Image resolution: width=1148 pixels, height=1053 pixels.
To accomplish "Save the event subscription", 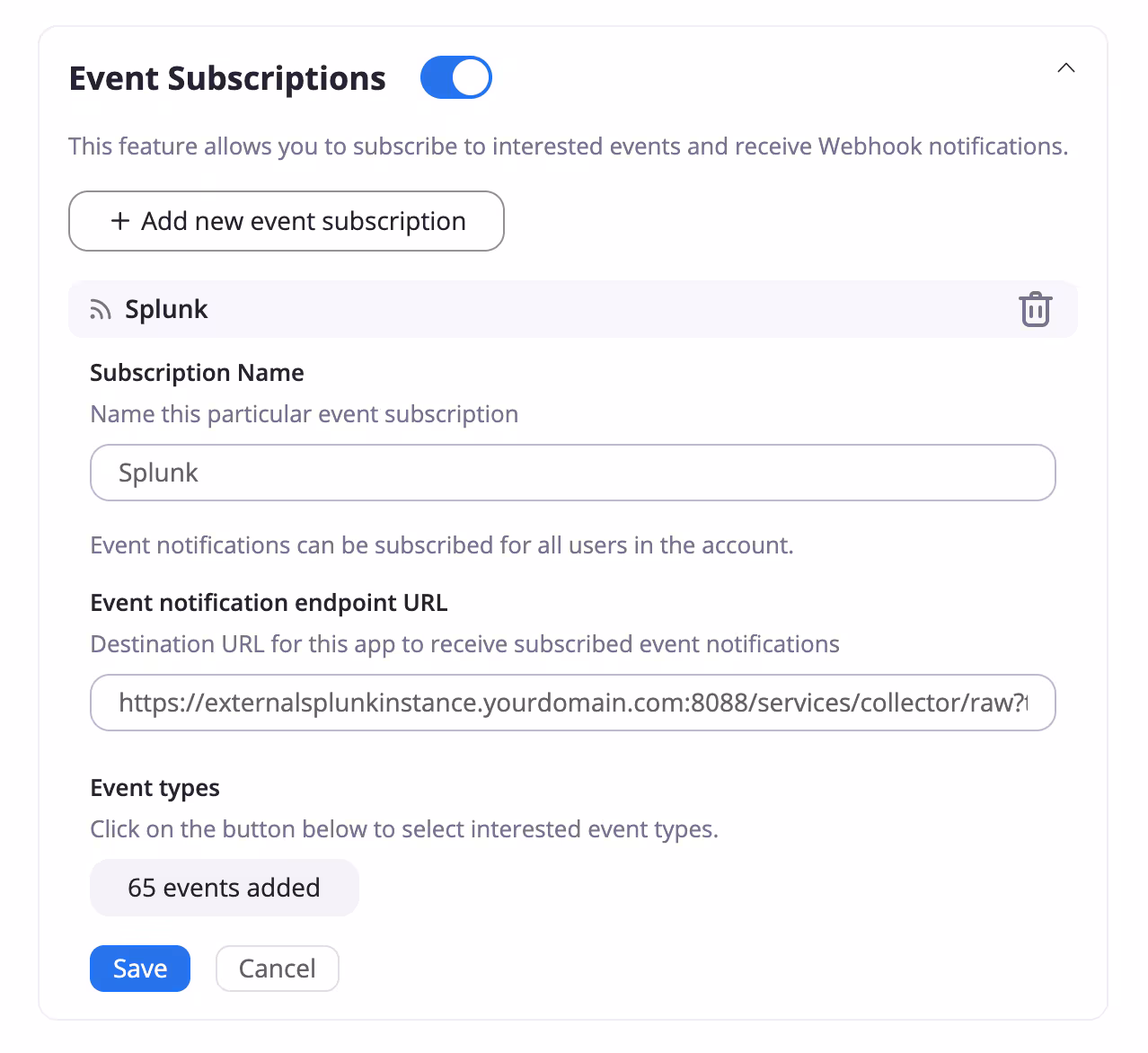I will pos(140,969).
